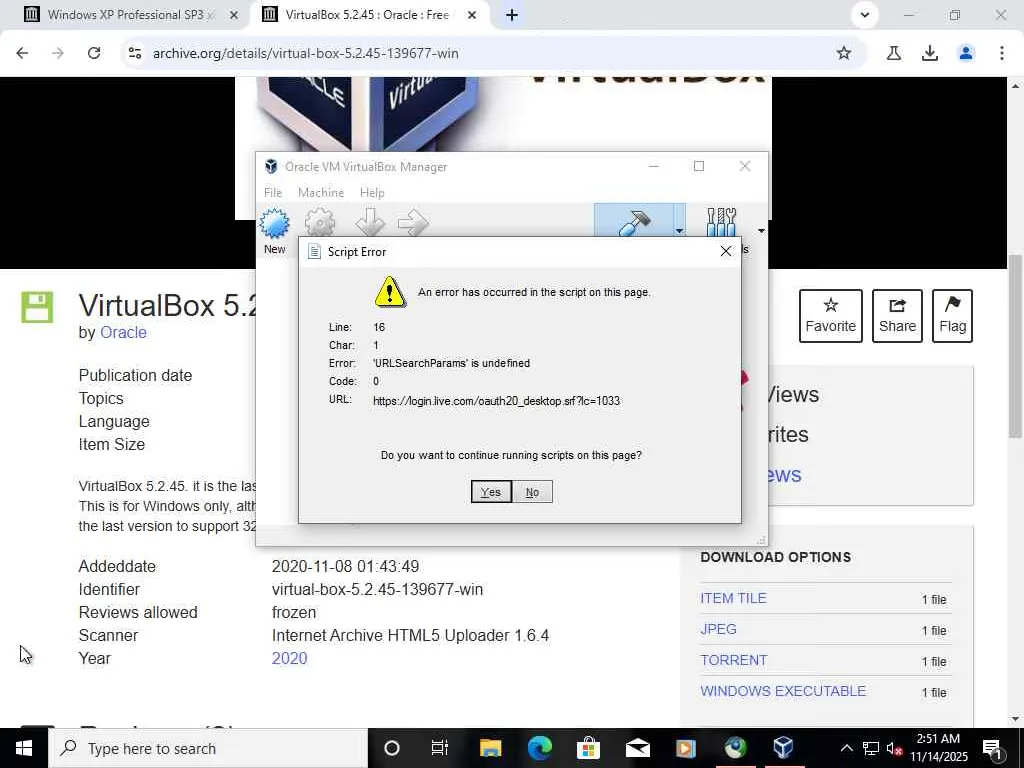This screenshot has height=768, width=1024.
Task: Select the Global Tools icon in VirtualBox
Action: pyautogui.click(x=722, y=222)
